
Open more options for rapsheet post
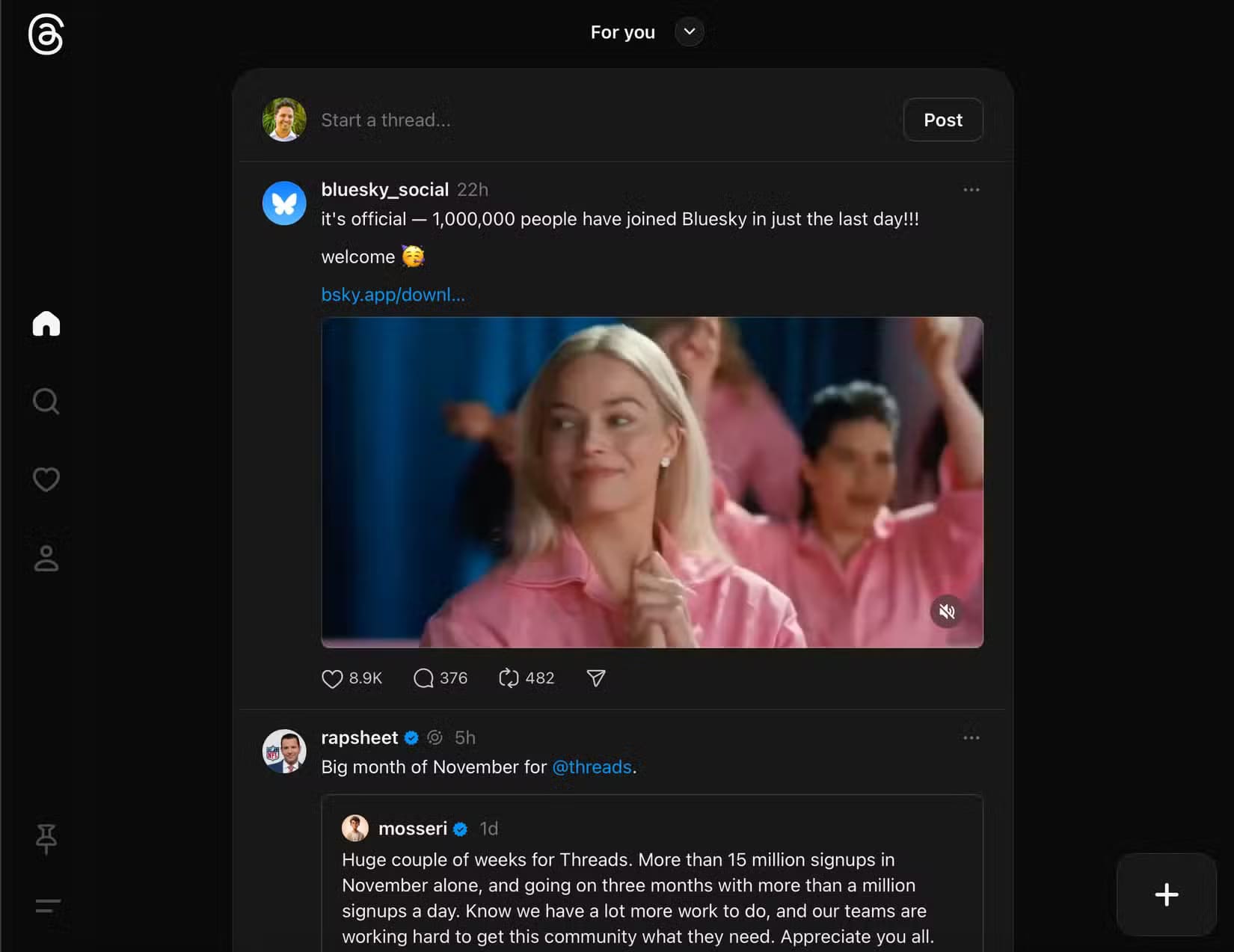(x=971, y=738)
